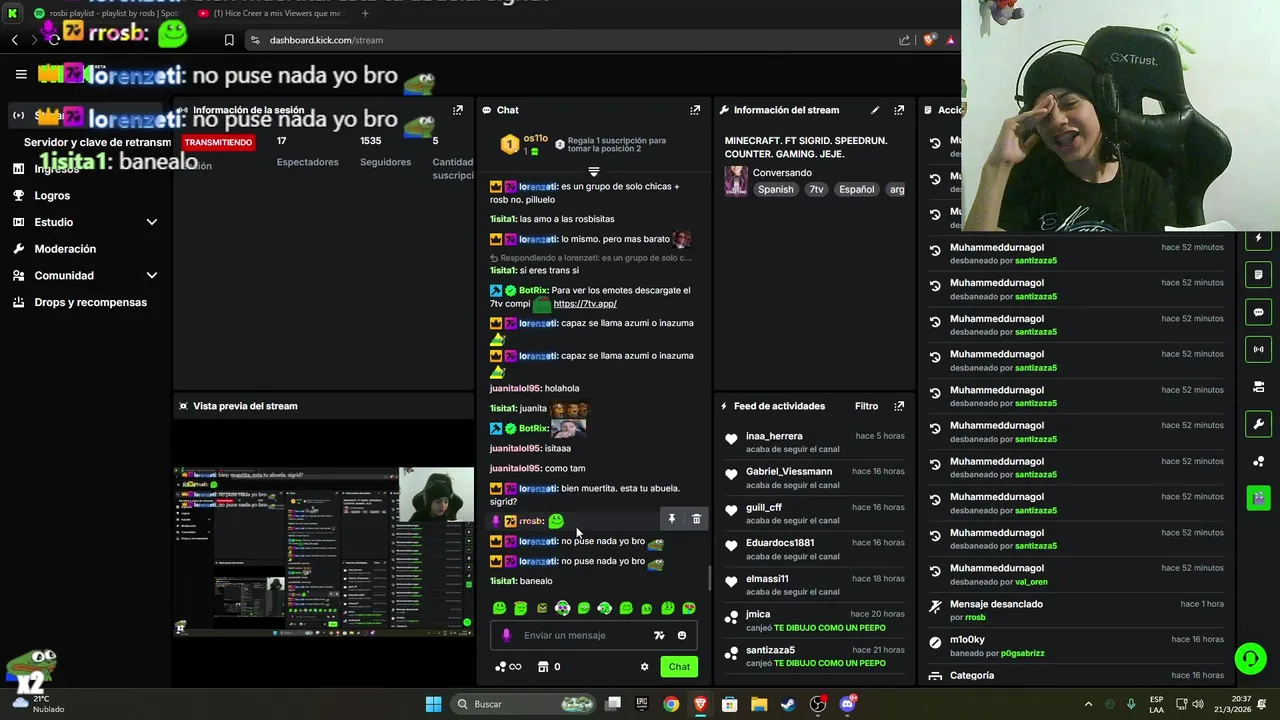1280x720 pixels.
Task: Open the 7TV emote picker in message box
Action: (659, 635)
